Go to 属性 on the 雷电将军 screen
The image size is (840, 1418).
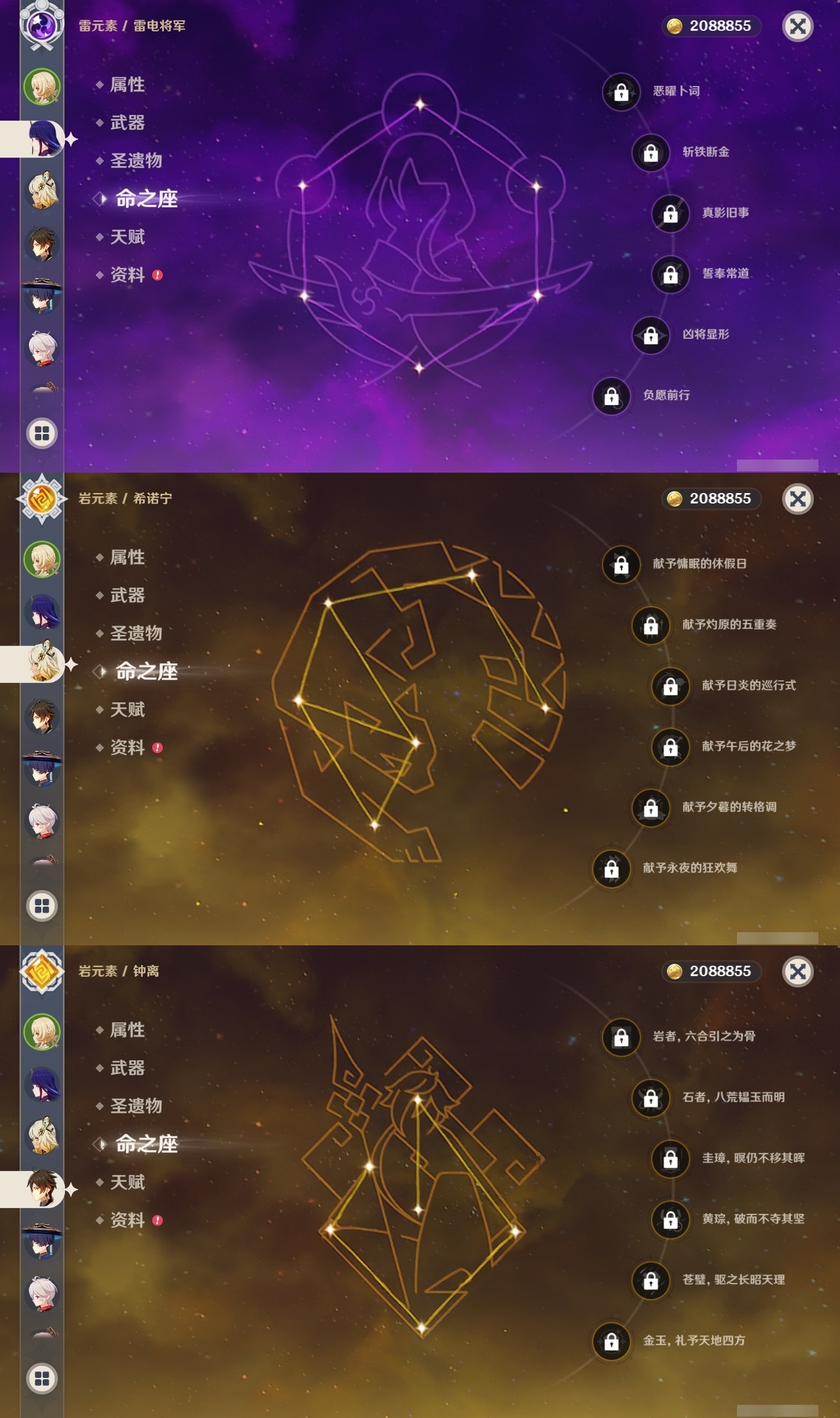pyautogui.click(x=127, y=85)
